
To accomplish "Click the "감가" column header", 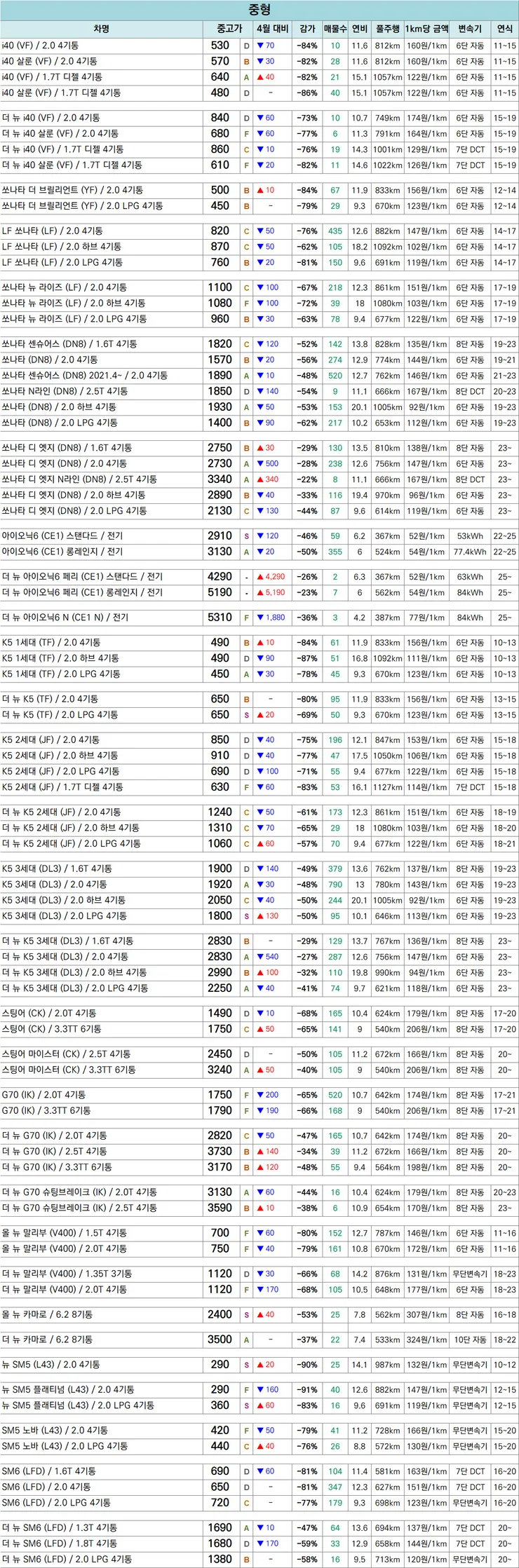I will (307, 29).
